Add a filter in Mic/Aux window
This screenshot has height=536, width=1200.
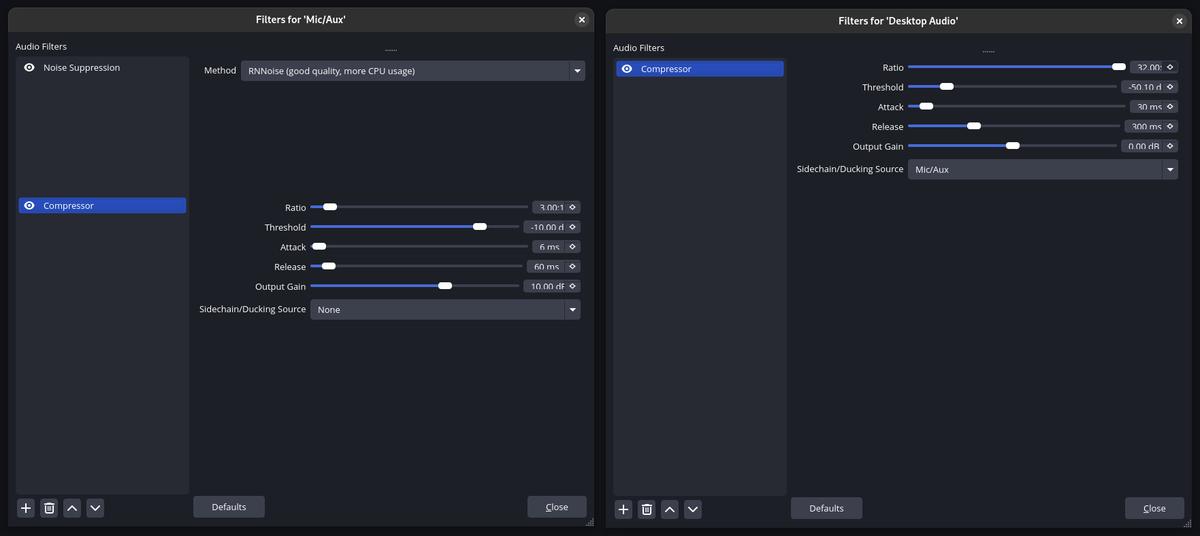(26, 508)
